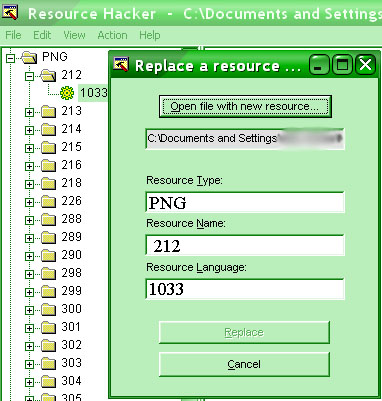Screen dimensions: 382x401
Task: Close the Replace a resource dialog
Action: (366, 65)
